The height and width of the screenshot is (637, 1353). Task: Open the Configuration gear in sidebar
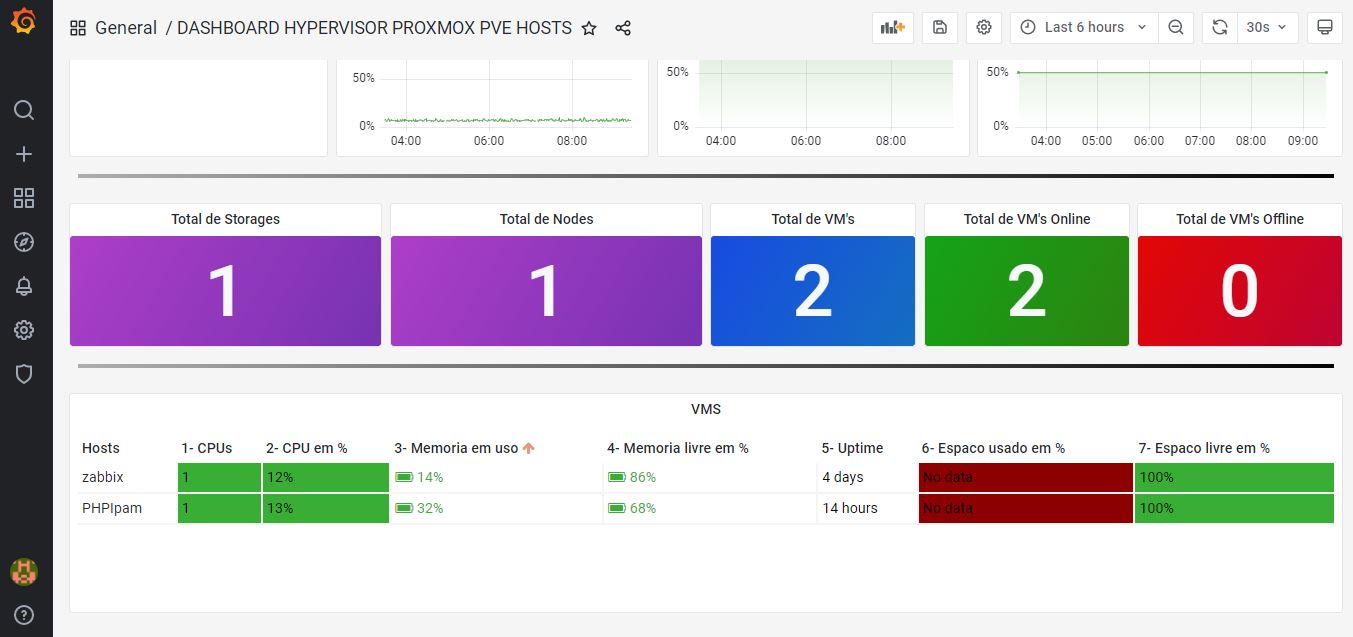click(24, 330)
